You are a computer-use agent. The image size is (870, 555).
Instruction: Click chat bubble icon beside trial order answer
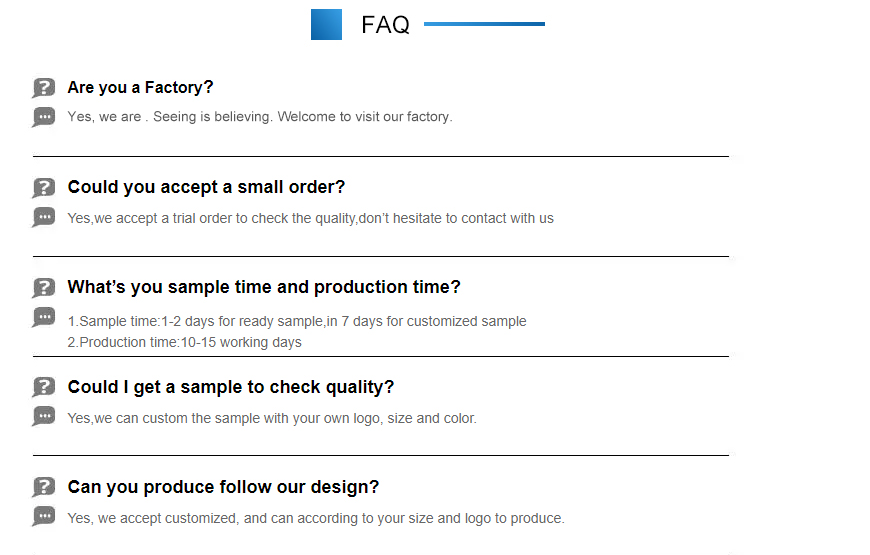(x=44, y=217)
